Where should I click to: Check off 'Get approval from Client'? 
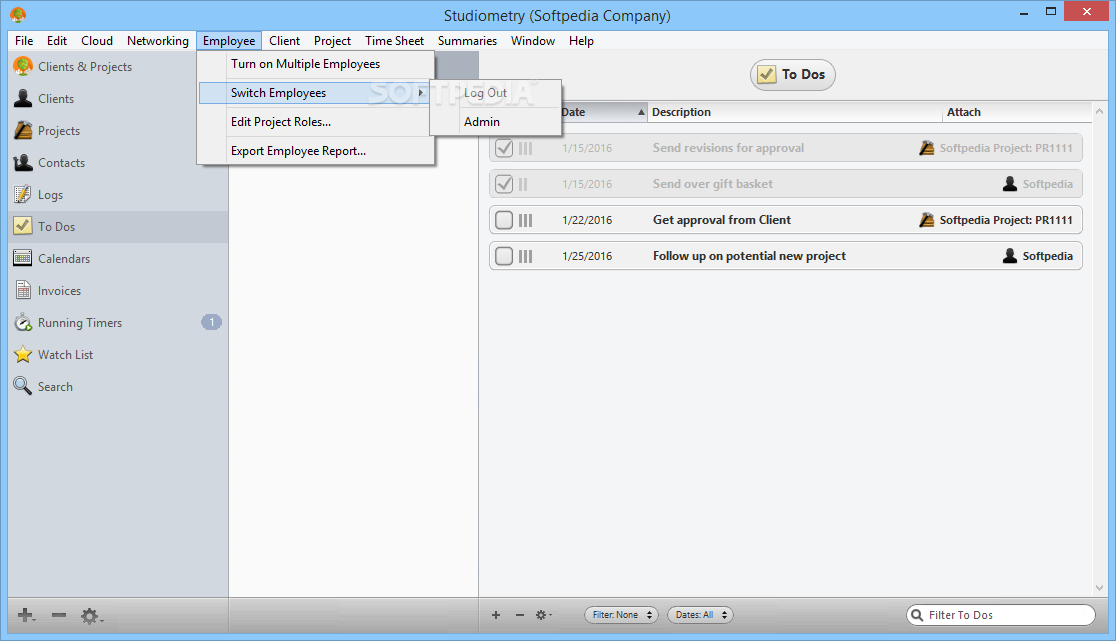pyautogui.click(x=504, y=220)
